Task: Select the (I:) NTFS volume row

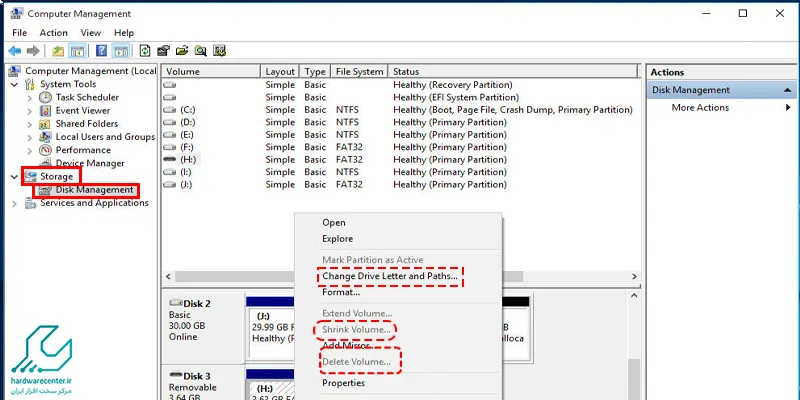Action: [401, 172]
